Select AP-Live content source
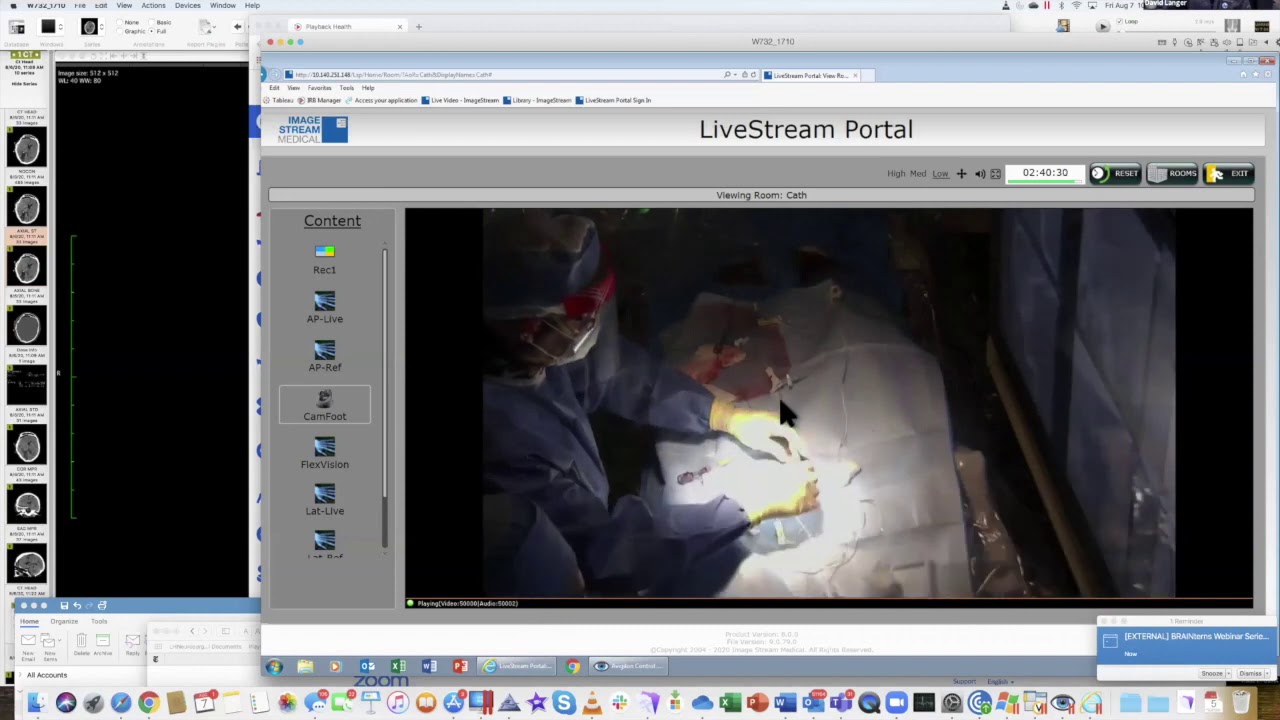 pyautogui.click(x=324, y=308)
